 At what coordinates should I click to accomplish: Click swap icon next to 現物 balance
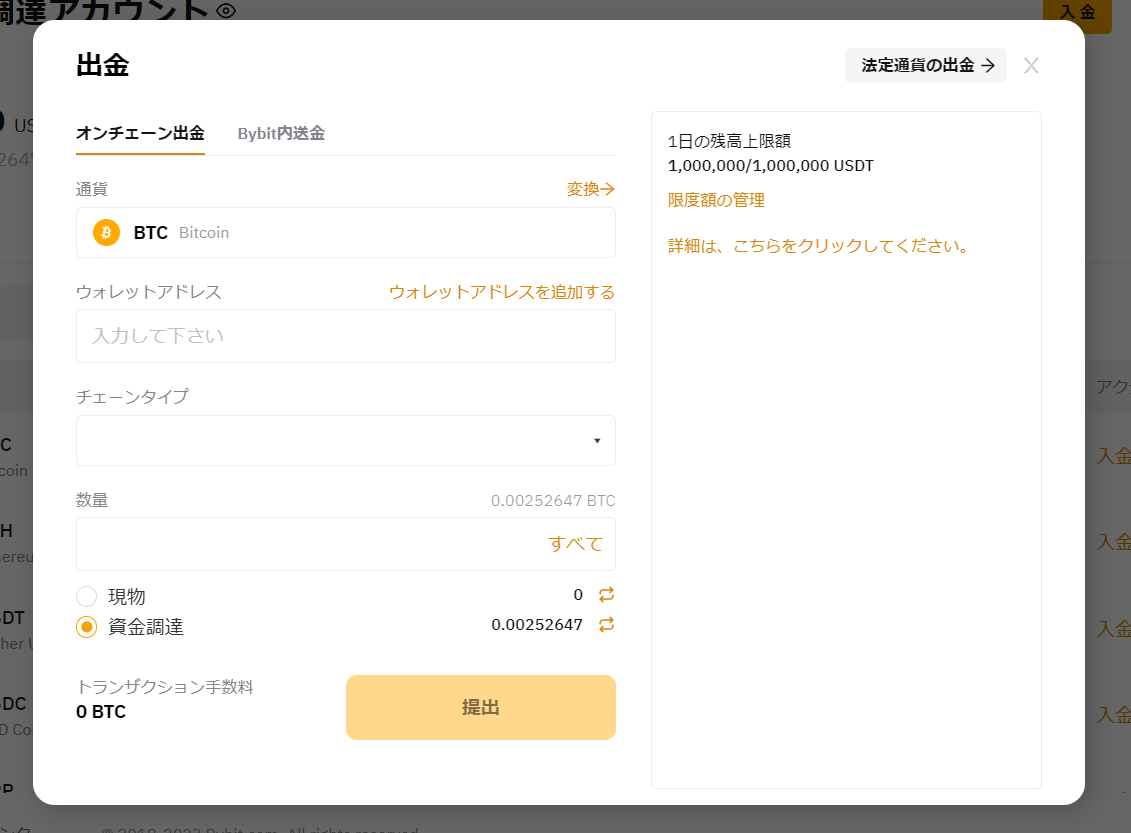(x=606, y=595)
